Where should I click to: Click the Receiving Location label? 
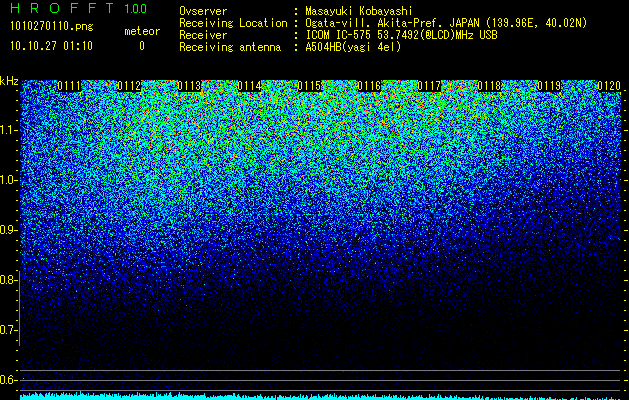[x=233, y=23]
